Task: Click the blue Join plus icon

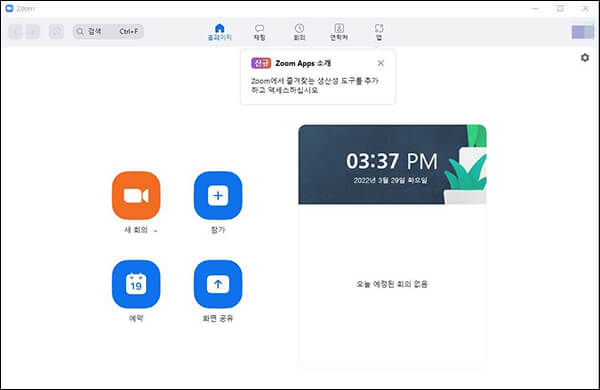Action: [x=218, y=196]
